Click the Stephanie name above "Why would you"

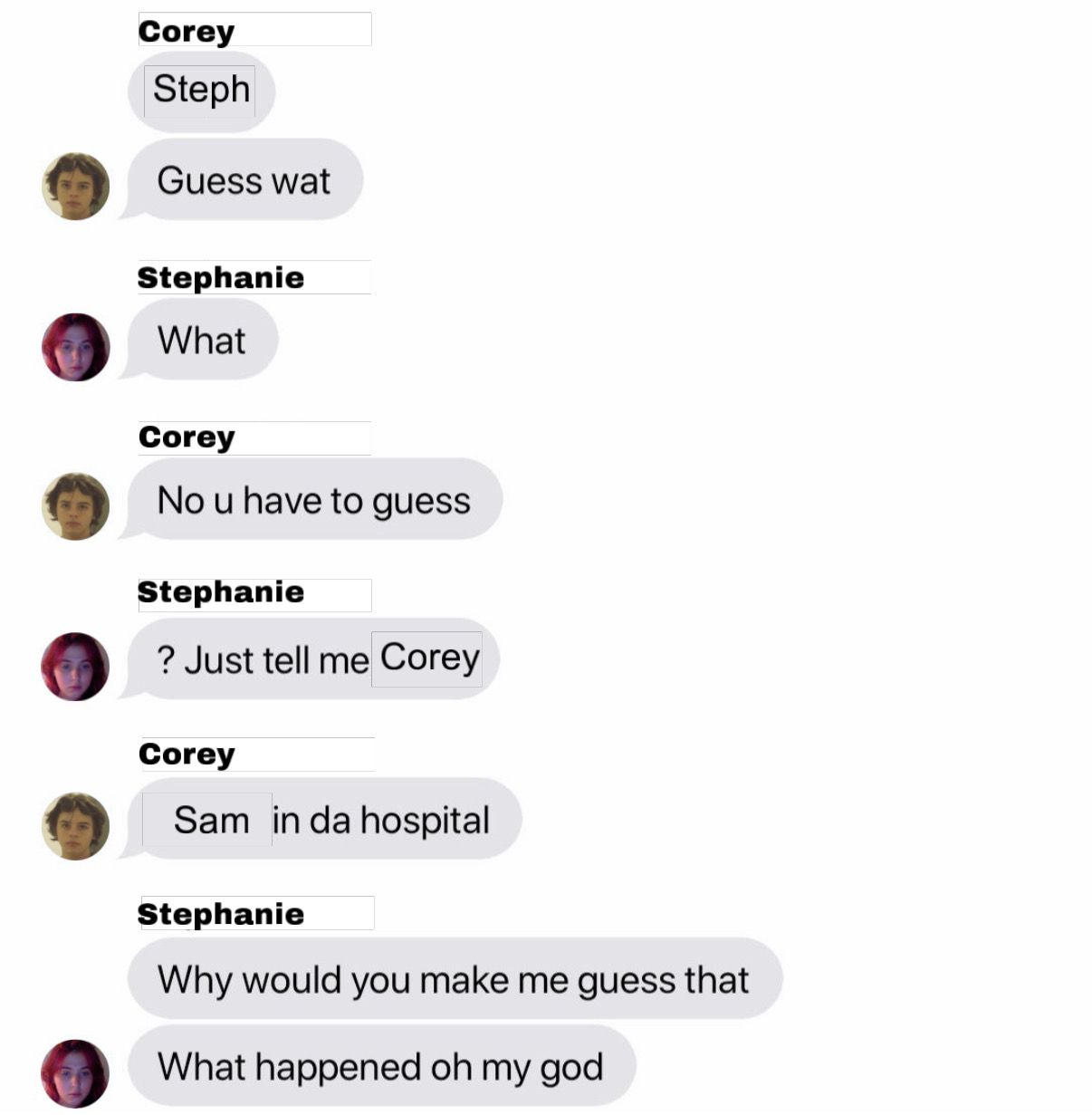point(221,914)
